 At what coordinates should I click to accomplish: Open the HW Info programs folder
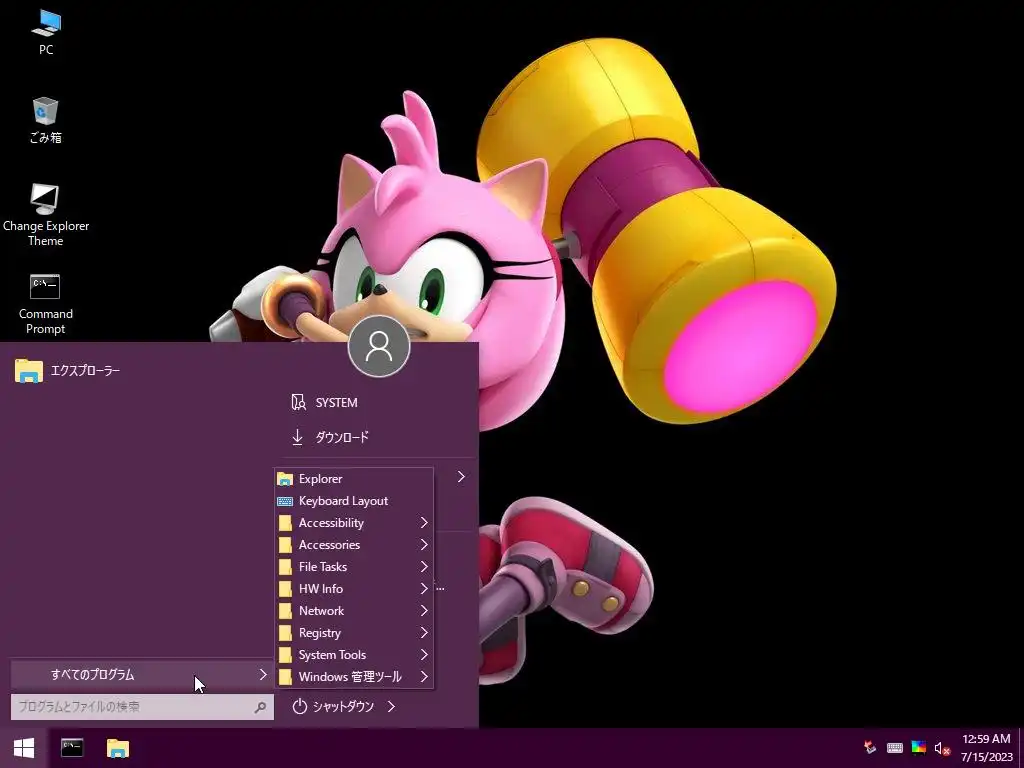[354, 588]
